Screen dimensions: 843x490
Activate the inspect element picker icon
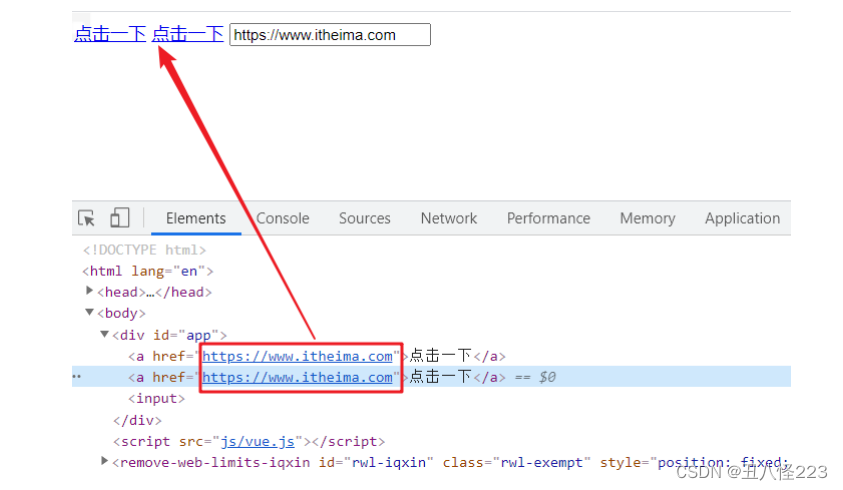pos(86,218)
